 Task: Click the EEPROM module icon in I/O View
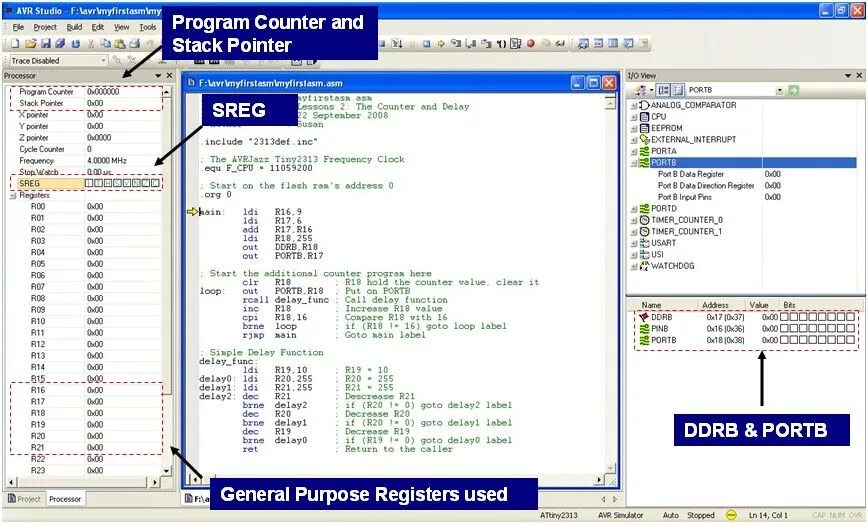coord(644,128)
